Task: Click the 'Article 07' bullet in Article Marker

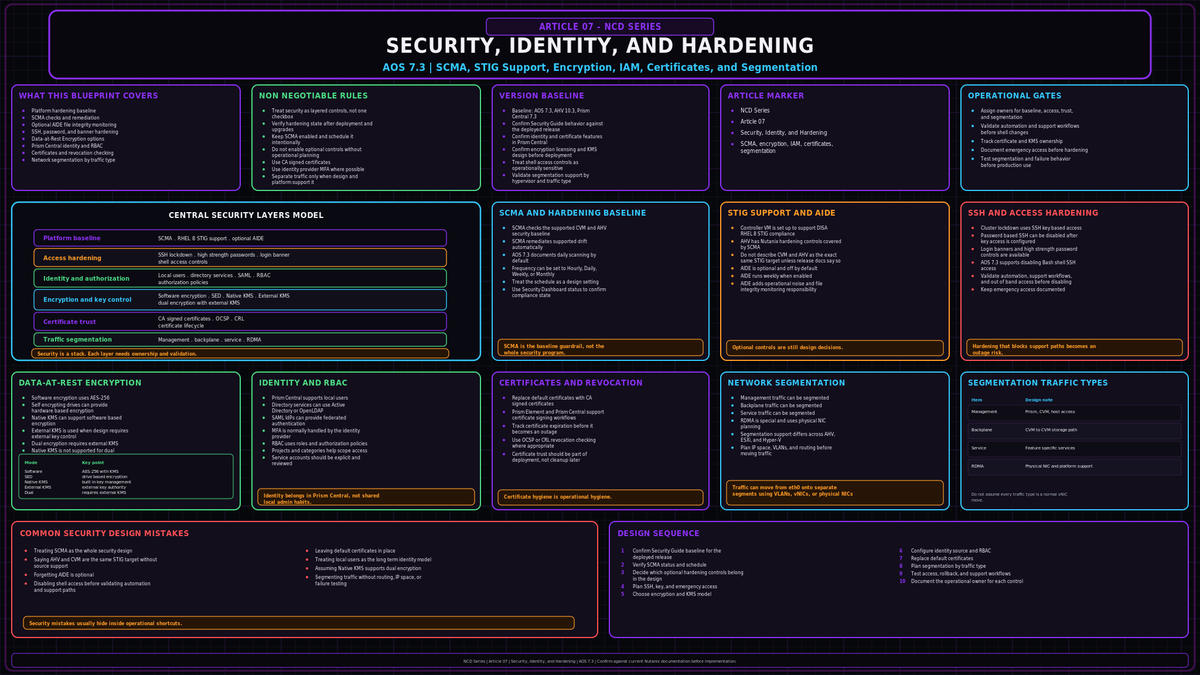Action: [x=755, y=121]
